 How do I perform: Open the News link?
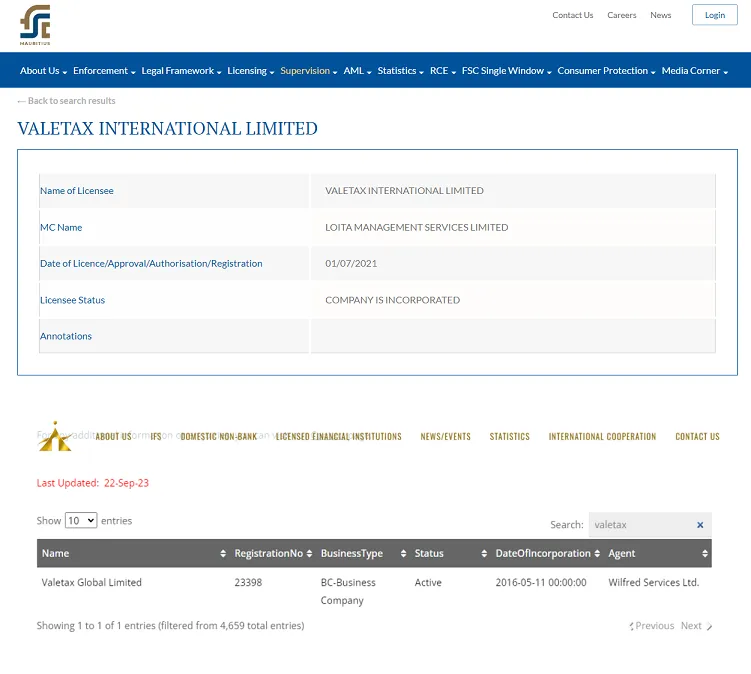[660, 15]
